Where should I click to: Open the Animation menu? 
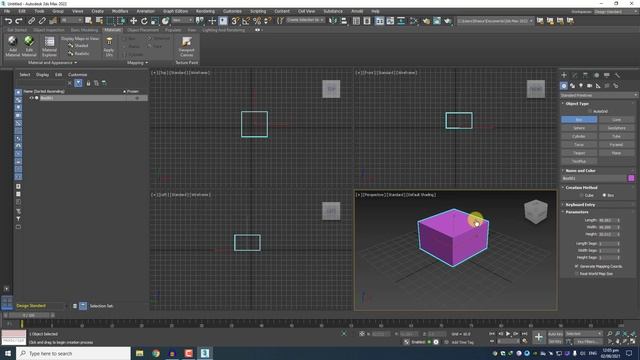click(x=145, y=11)
